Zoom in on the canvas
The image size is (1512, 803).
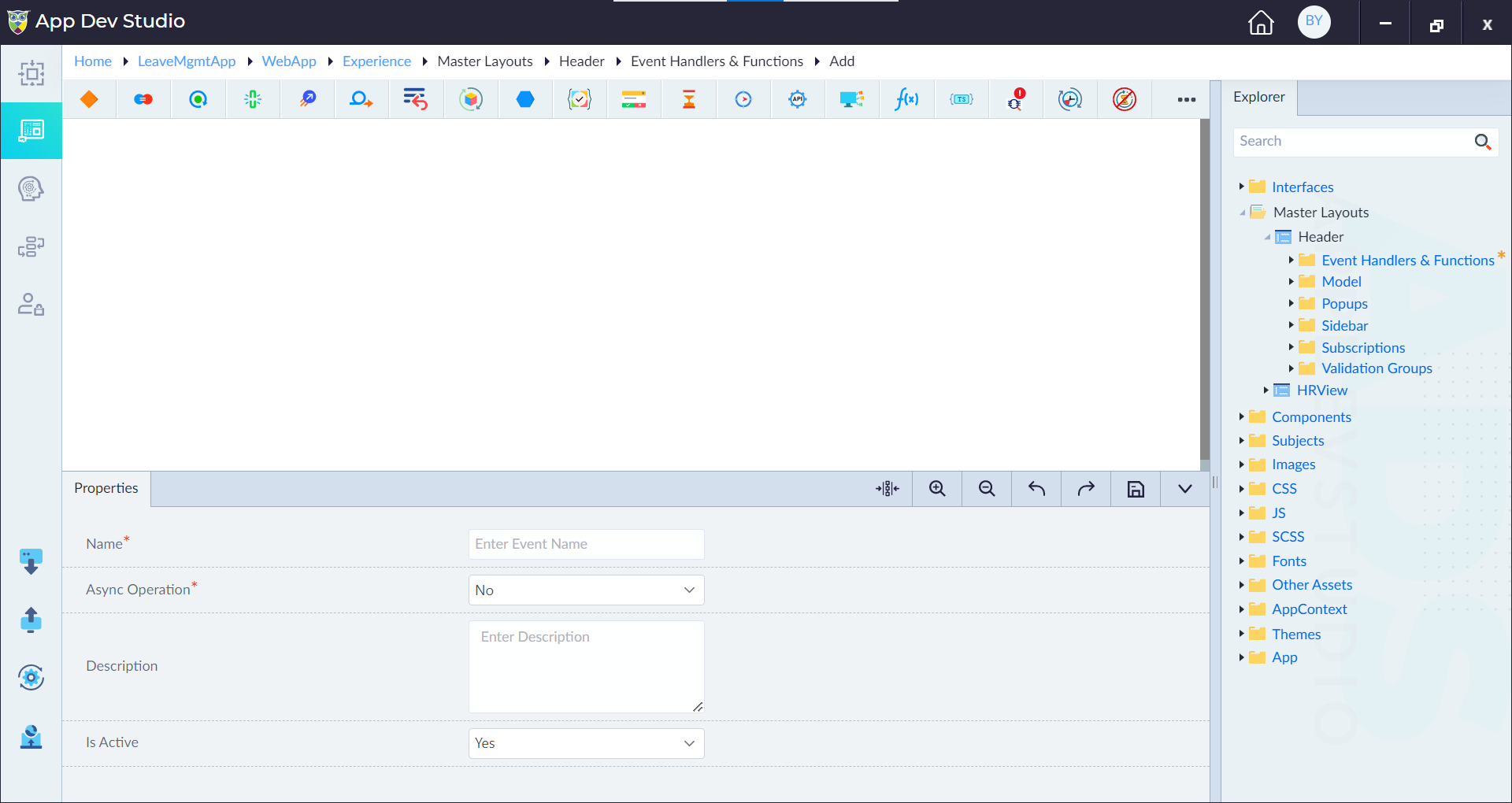(937, 489)
